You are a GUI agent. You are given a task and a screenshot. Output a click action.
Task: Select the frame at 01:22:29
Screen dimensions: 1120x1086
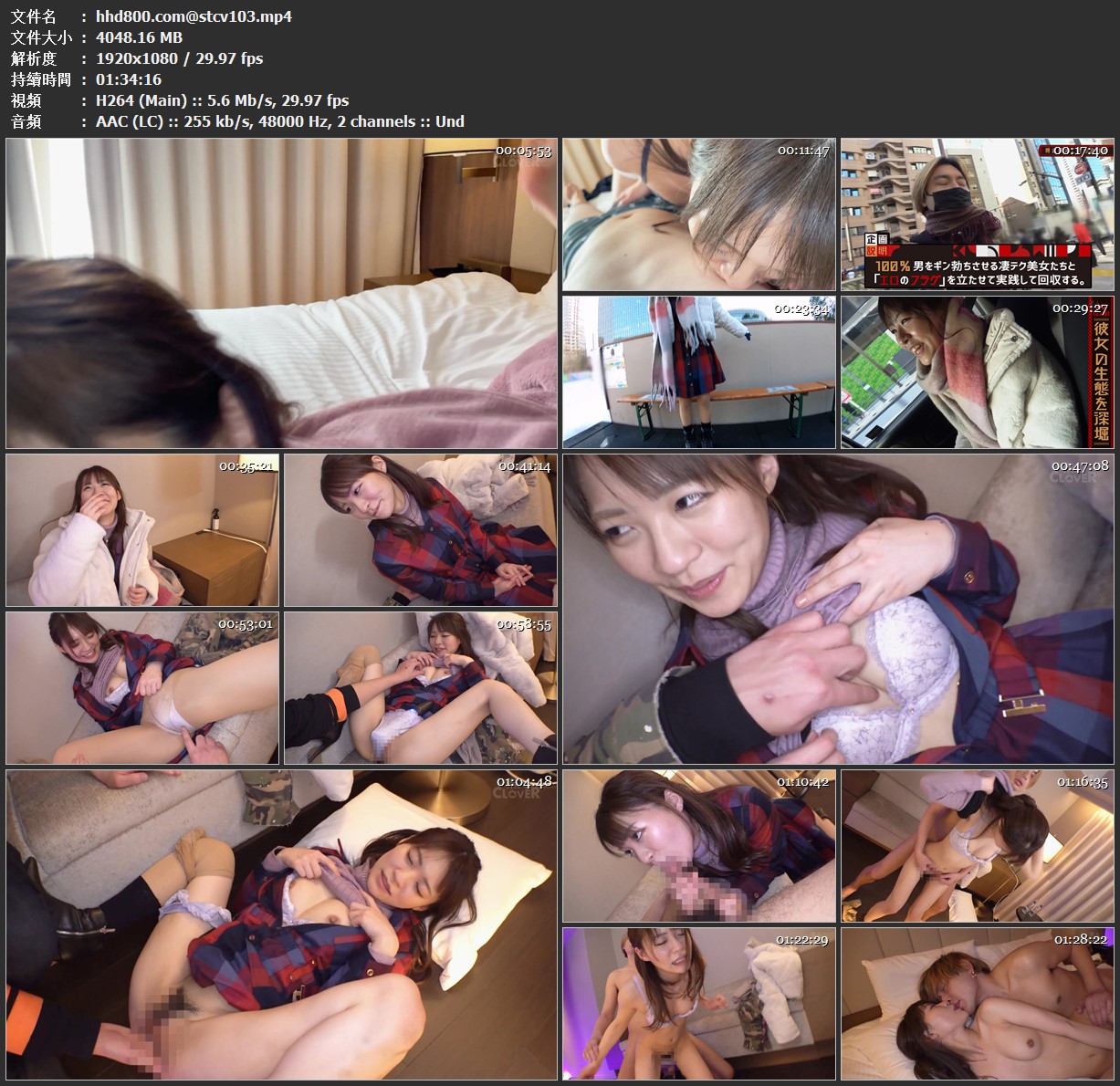697,1003
